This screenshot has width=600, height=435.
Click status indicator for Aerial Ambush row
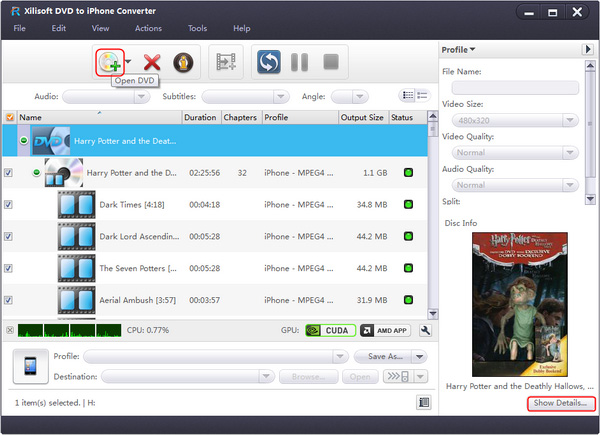408,300
